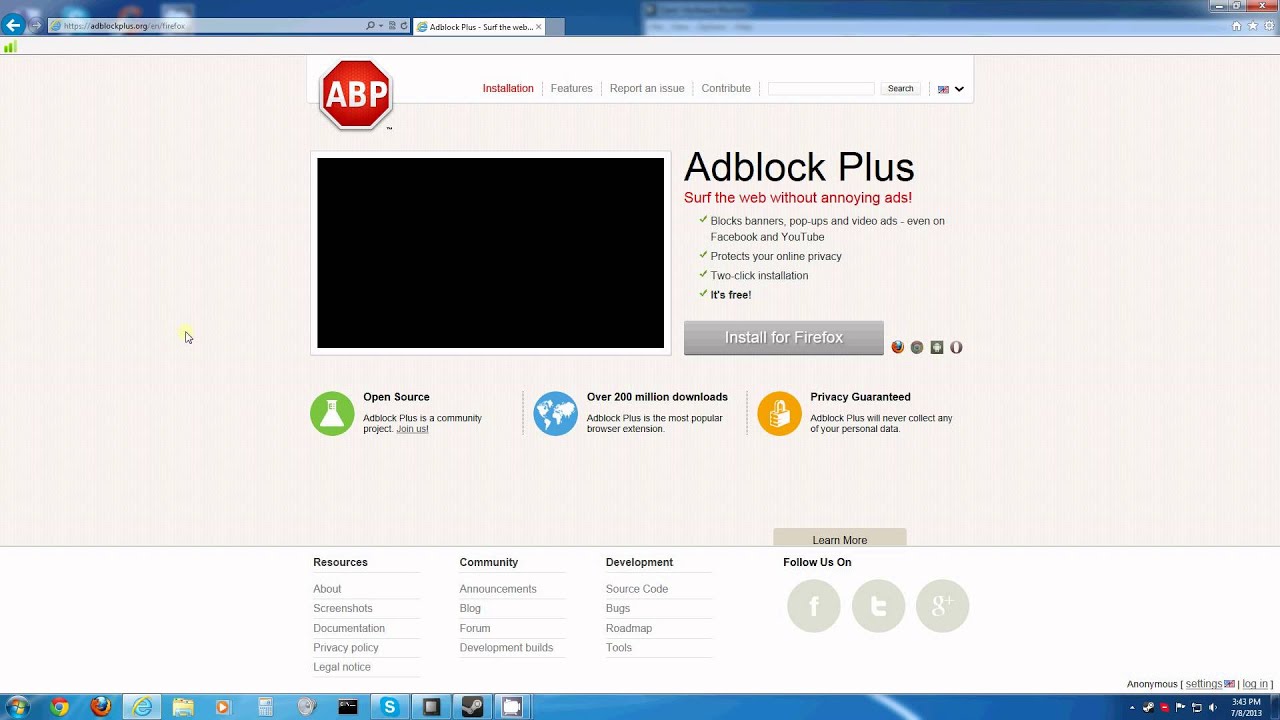Open the Google+ follow icon

[x=942, y=606]
